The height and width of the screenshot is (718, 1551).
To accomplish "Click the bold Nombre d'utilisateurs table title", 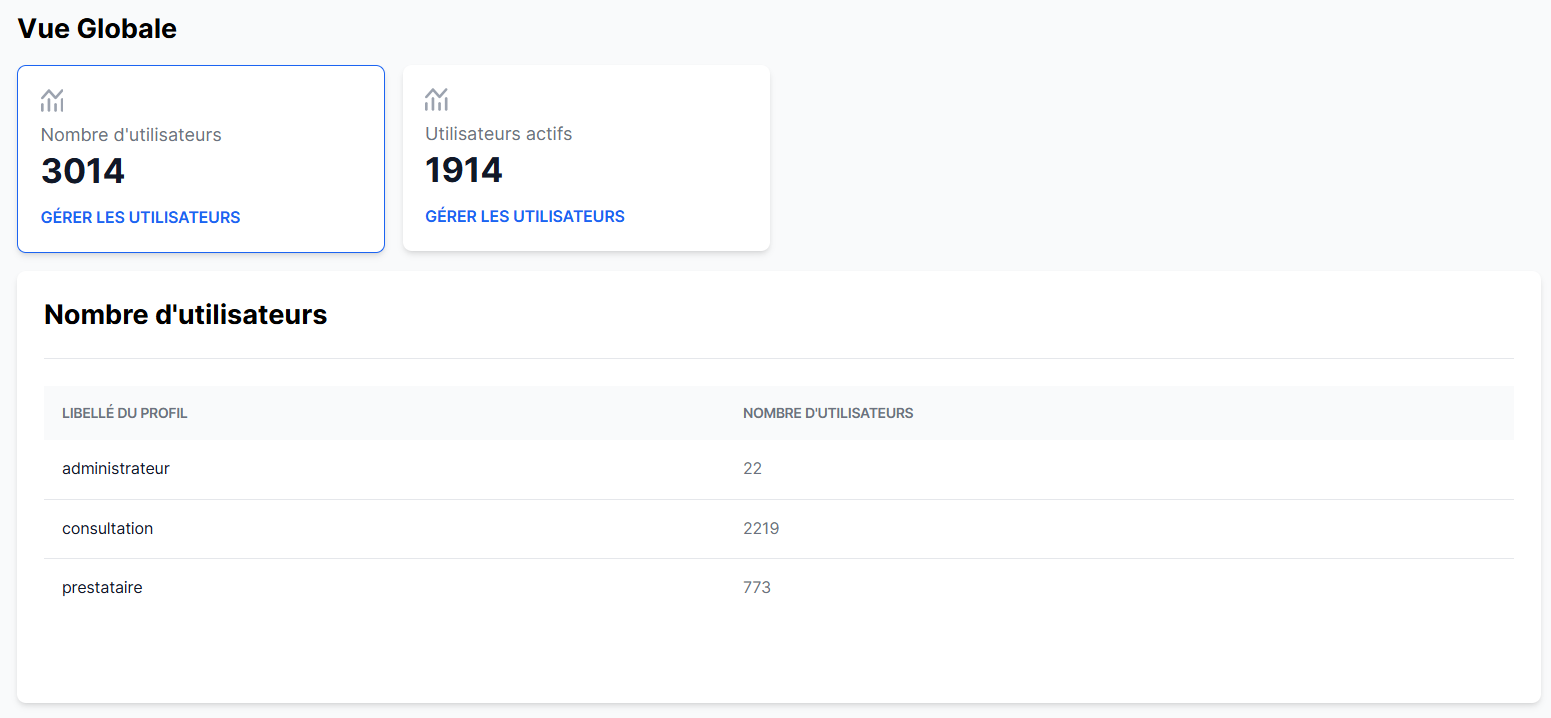I will point(186,315).
